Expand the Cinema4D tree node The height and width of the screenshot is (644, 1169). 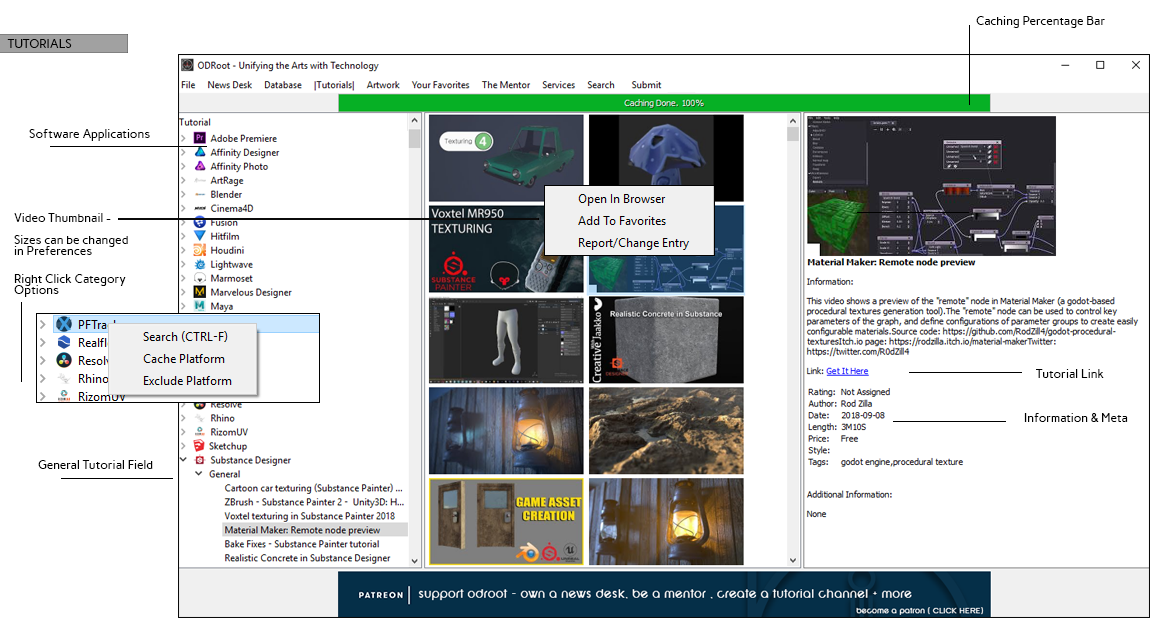(x=183, y=209)
